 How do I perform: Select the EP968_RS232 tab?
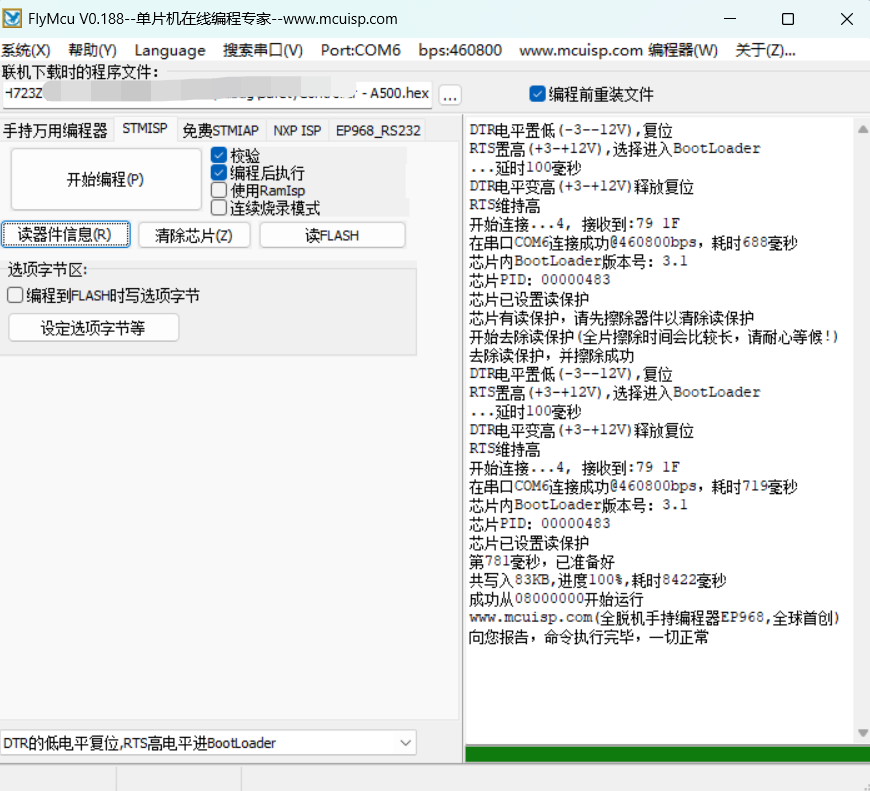[378, 130]
